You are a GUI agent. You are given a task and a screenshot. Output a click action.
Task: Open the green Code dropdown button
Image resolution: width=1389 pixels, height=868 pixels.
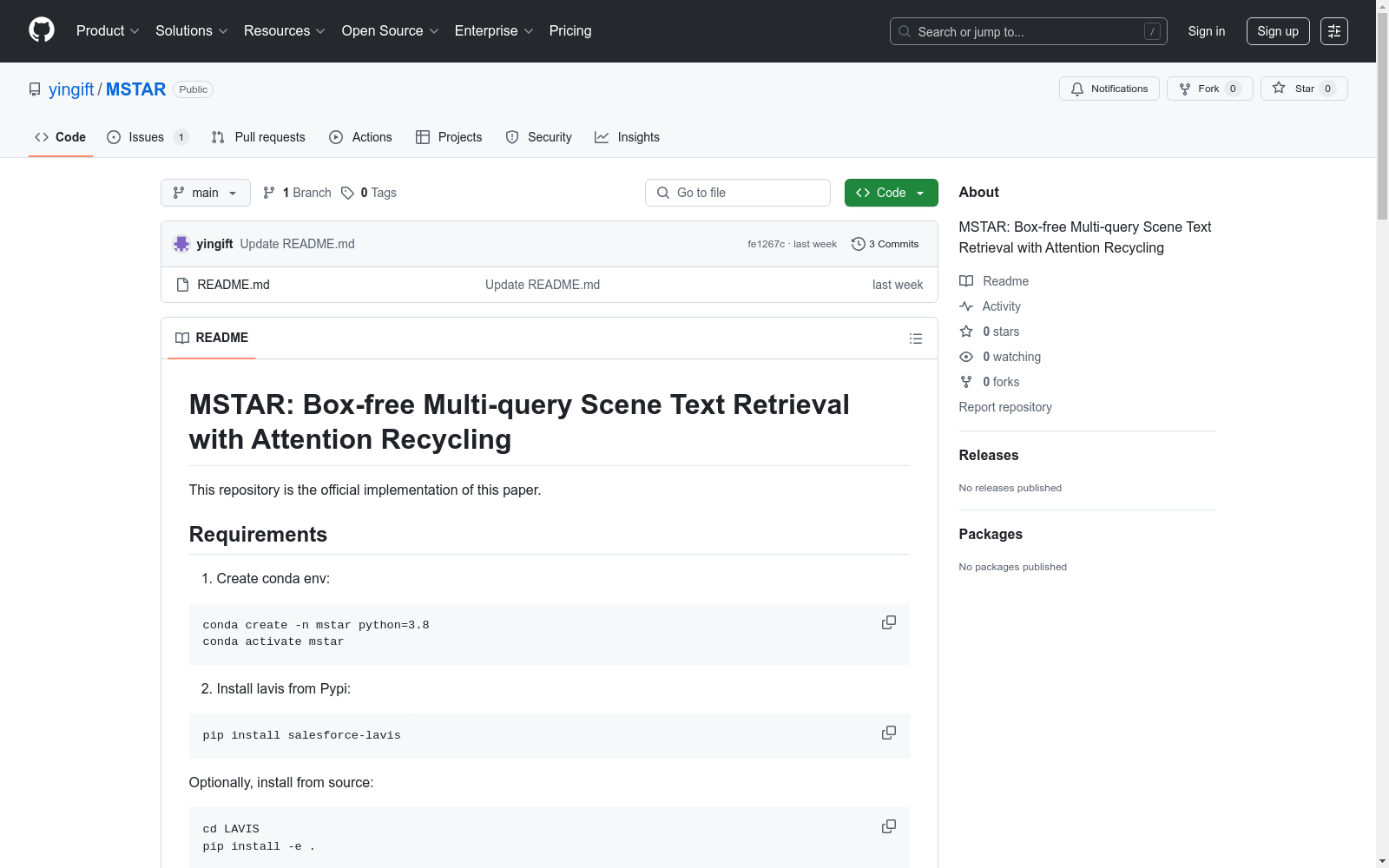pyautogui.click(x=892, y=193)
